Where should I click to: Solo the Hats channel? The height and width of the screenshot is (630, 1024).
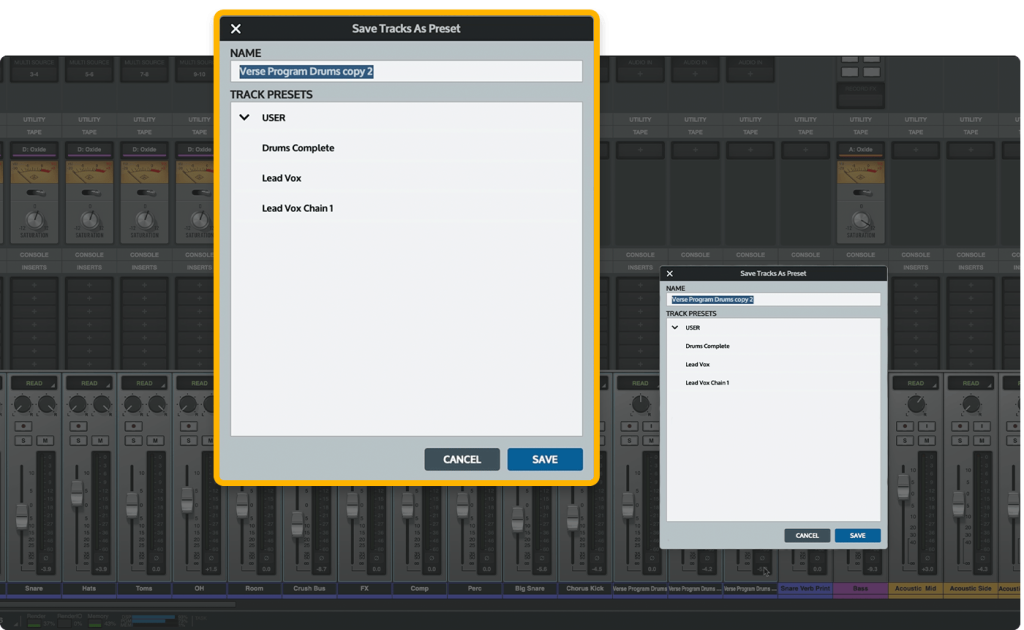tap(77, 440)
